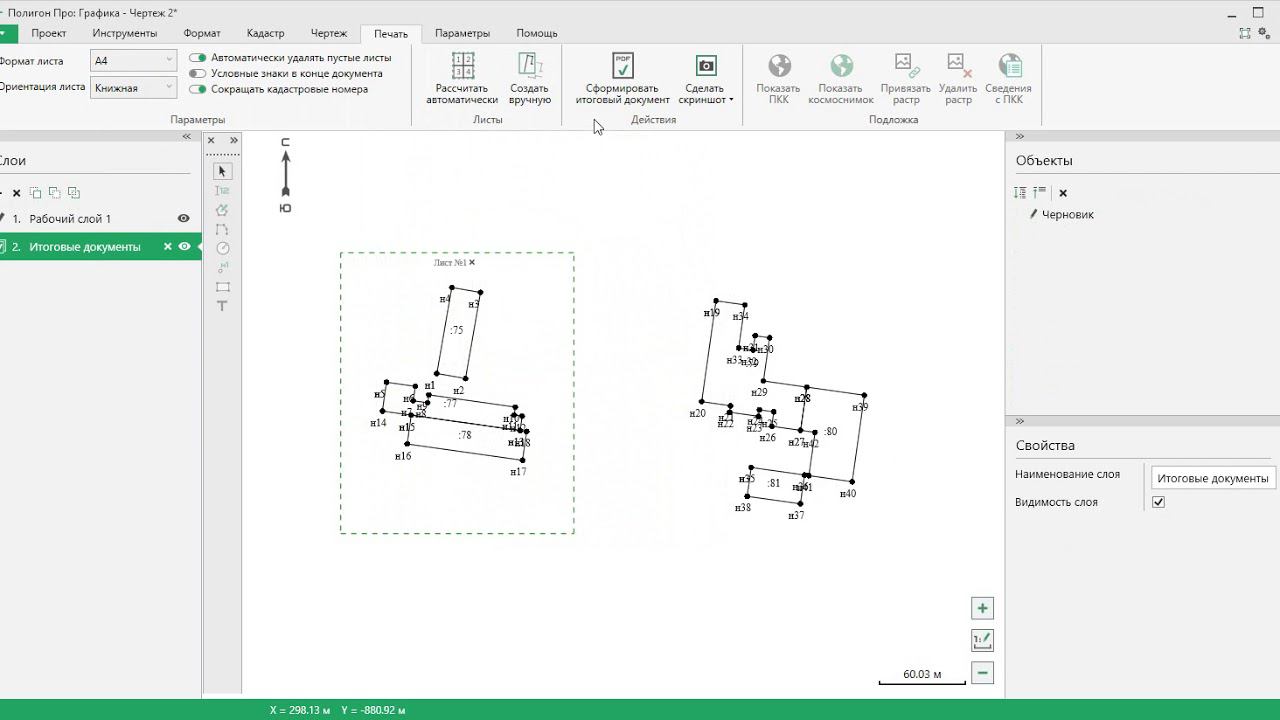The height and width of the screenshot is (720, 1280).
Task: Zoom in with the plus button
Action: (982, 608)
